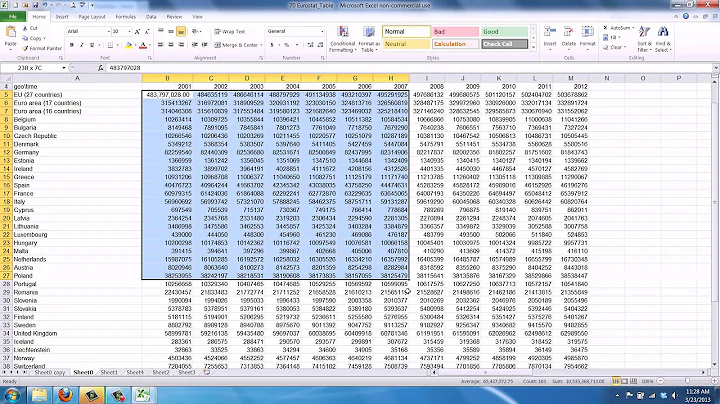Viewport: 720px width, 404px height.
Task: Open Find & Select binoculars menu
Action: (663, 39)
